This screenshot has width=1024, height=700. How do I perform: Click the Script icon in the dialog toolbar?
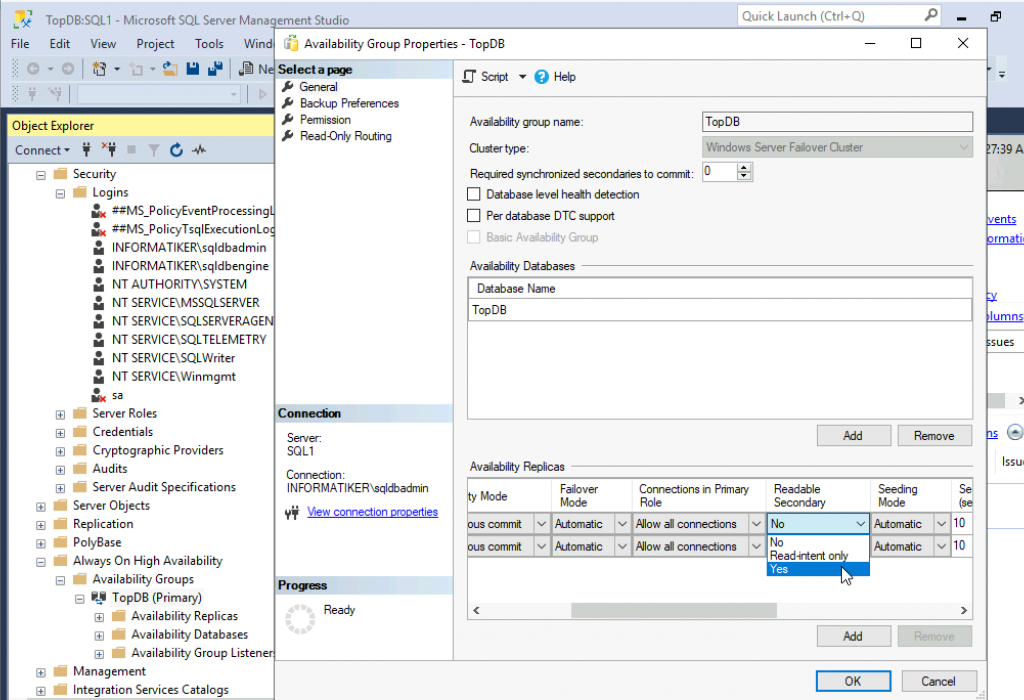[469, 77]
